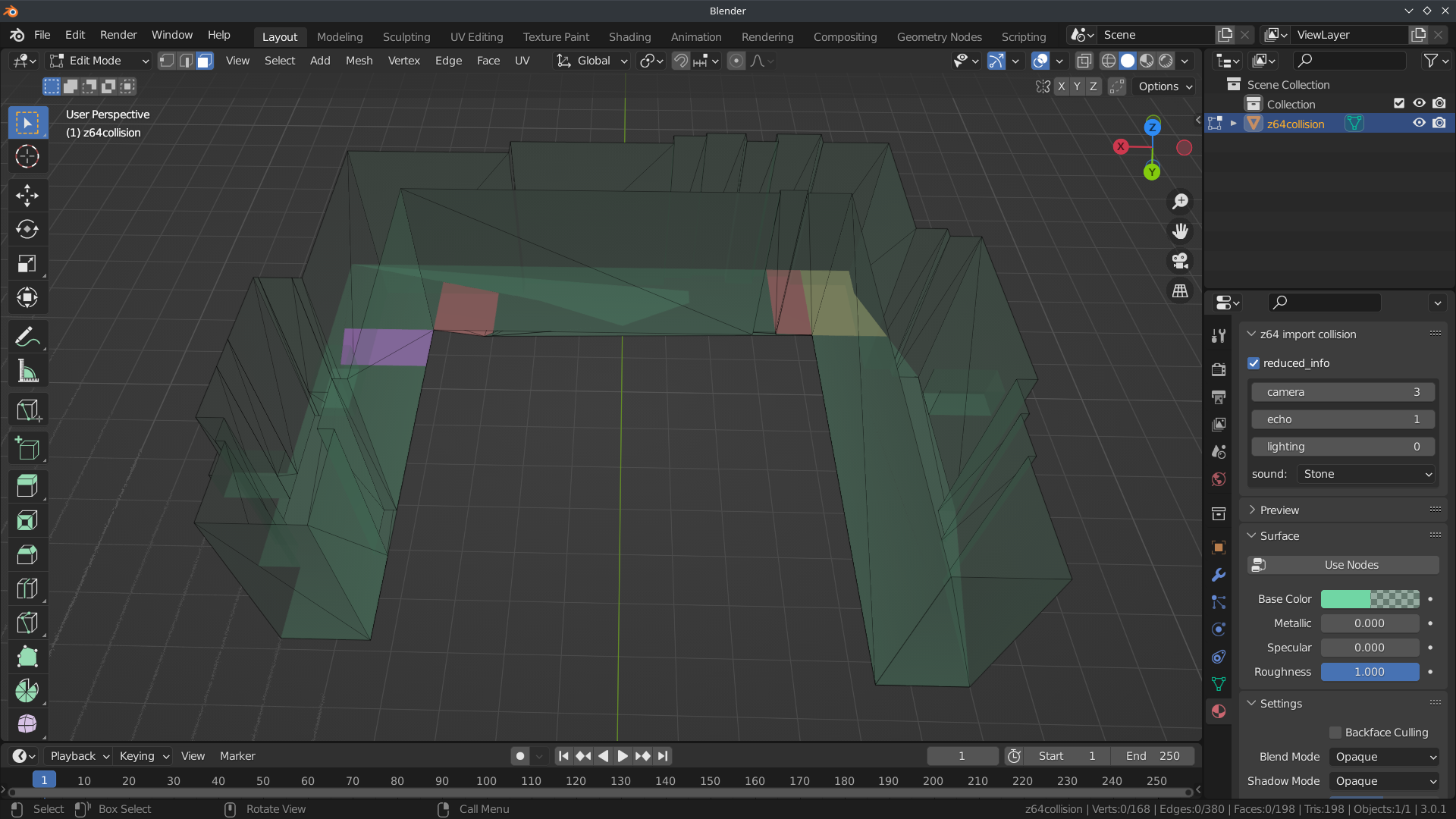Switch to the UV Editing workspace tab

[x=476, y=36]
